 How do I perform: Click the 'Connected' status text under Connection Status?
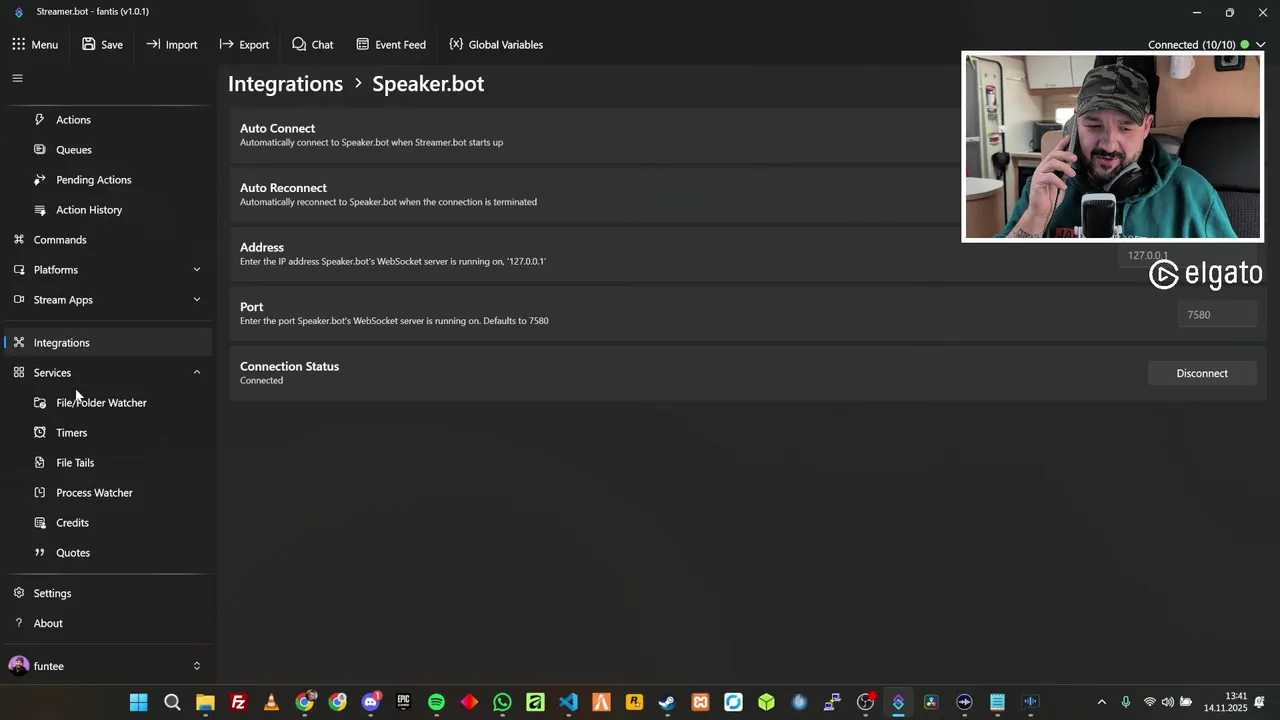pos(261,381)
